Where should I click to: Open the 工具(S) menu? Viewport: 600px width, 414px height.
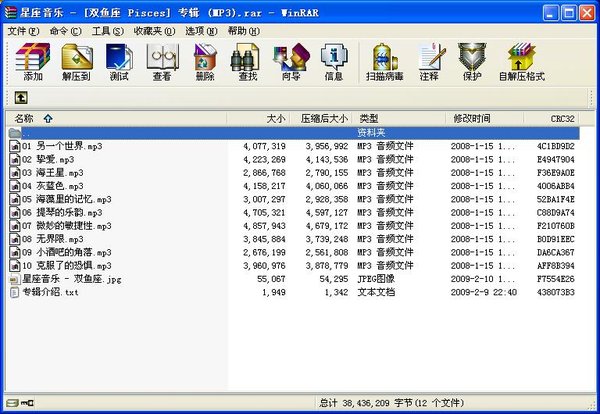coord(108,31)
